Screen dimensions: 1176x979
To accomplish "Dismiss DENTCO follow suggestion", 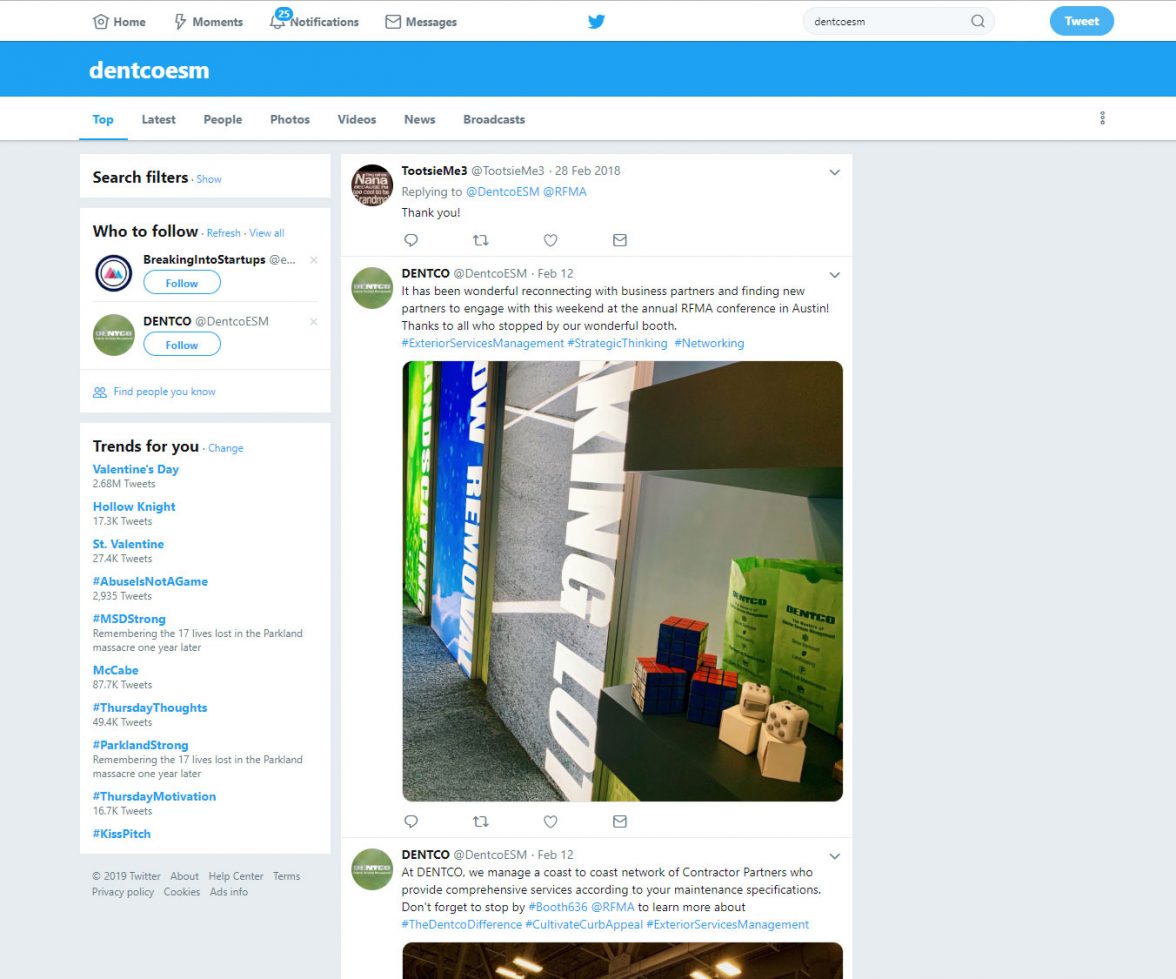I will (x=314, y=322).
